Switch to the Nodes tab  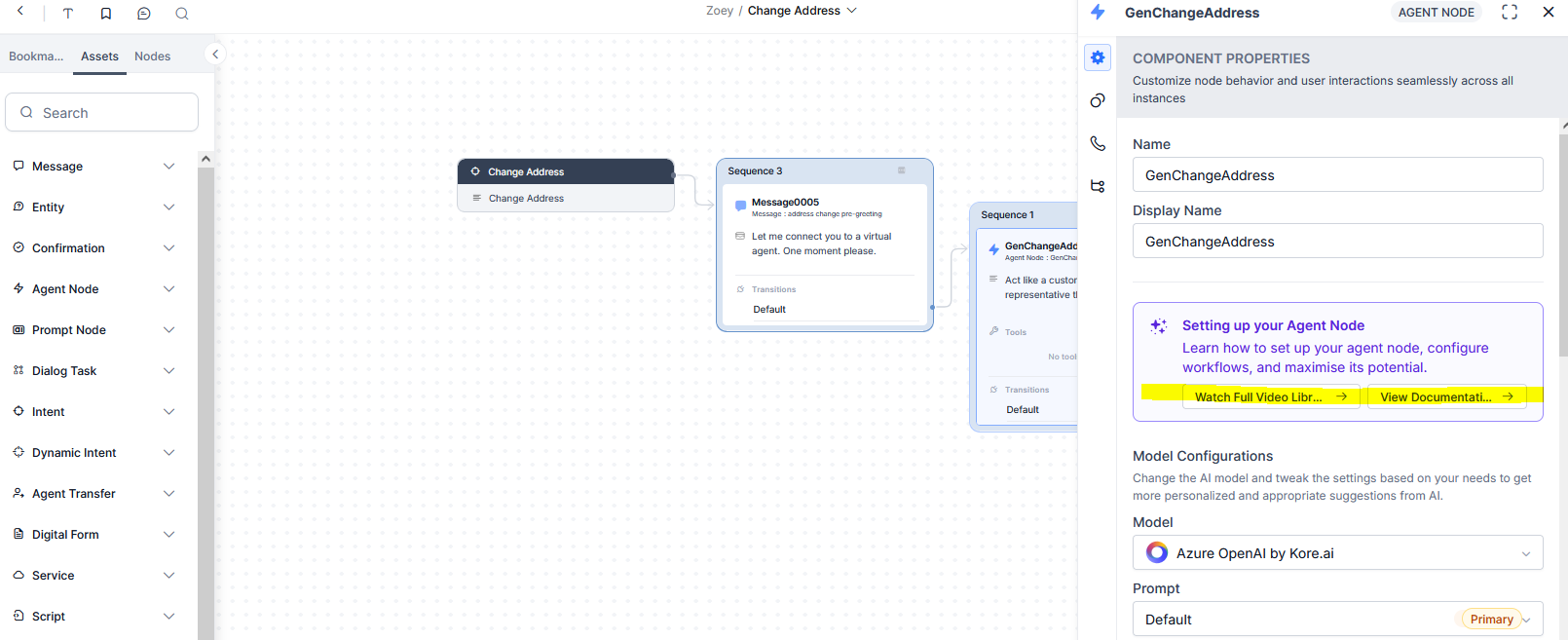pos(152,56)
